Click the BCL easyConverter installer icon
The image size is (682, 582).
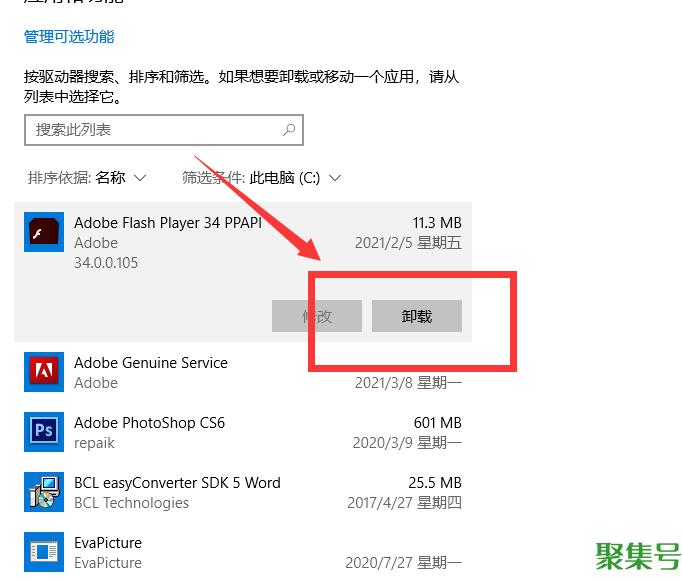click(x=44, y=492)
